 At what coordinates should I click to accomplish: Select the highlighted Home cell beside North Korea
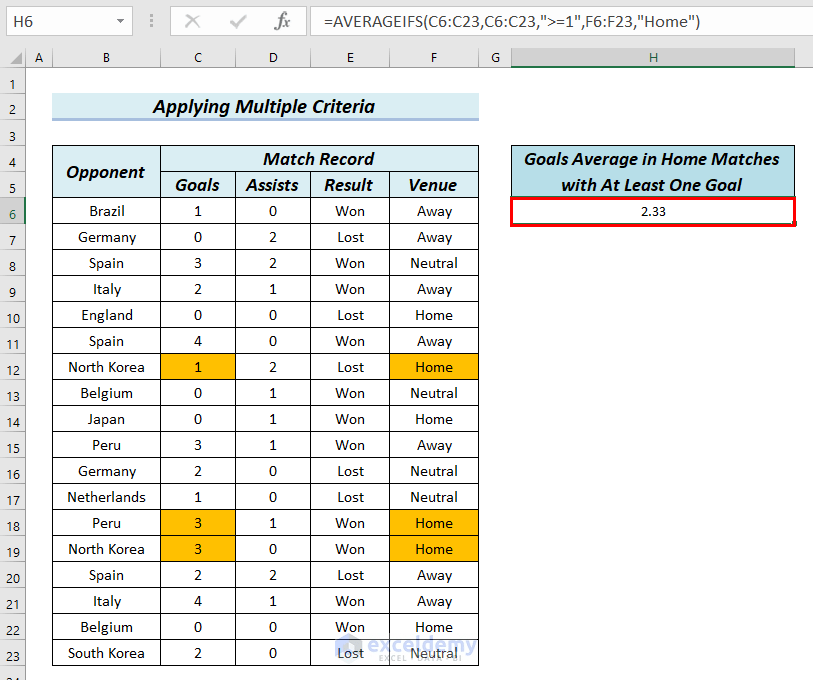pyautogui.click(x=433, y=367)
